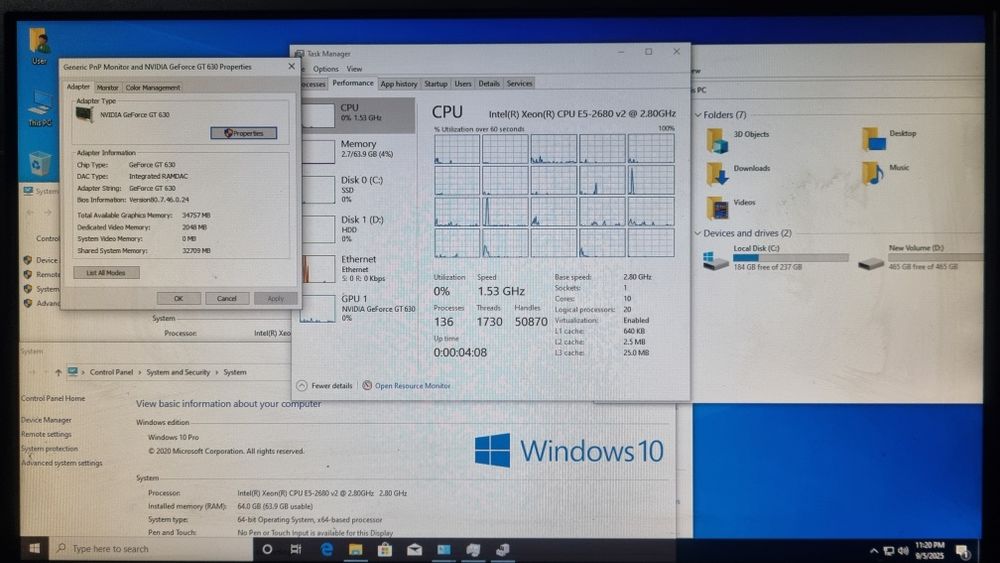The height and width of the screenshot is (563, 1000).
Task: Open File Explorer from the taskbar
Action: 355,549
